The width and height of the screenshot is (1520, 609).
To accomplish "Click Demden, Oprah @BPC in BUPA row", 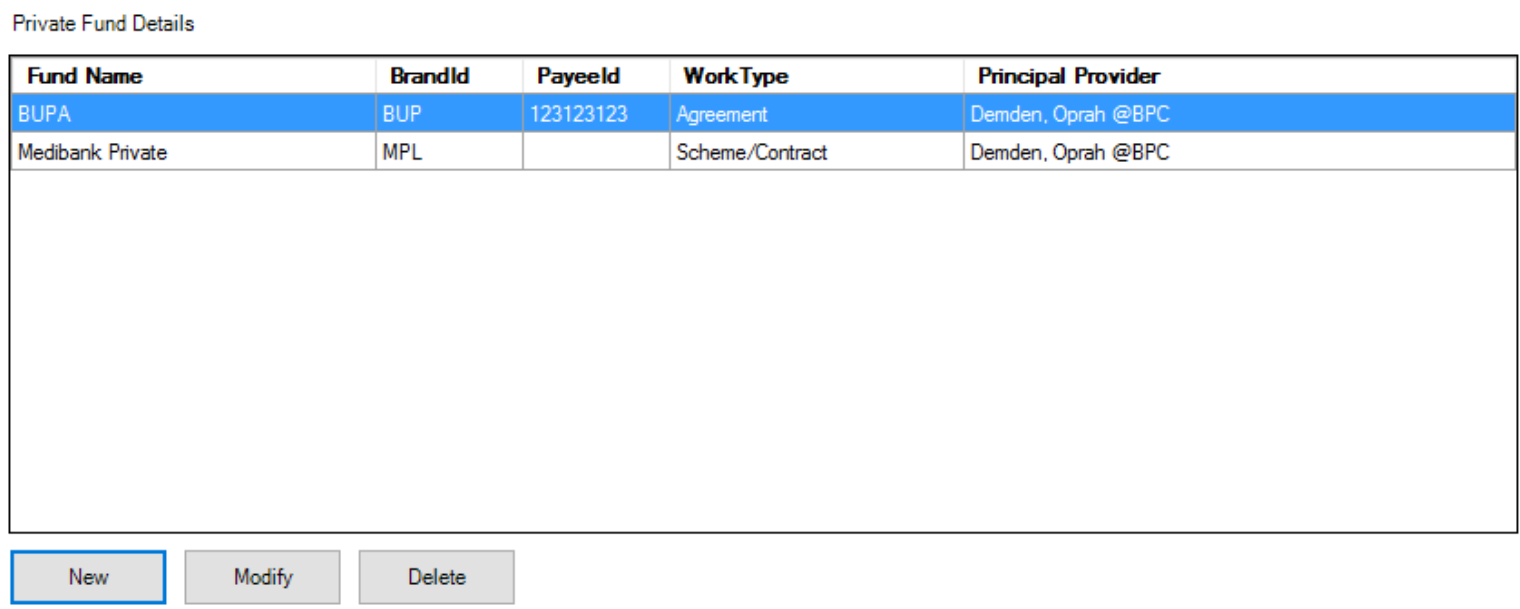I will 1239,114.
